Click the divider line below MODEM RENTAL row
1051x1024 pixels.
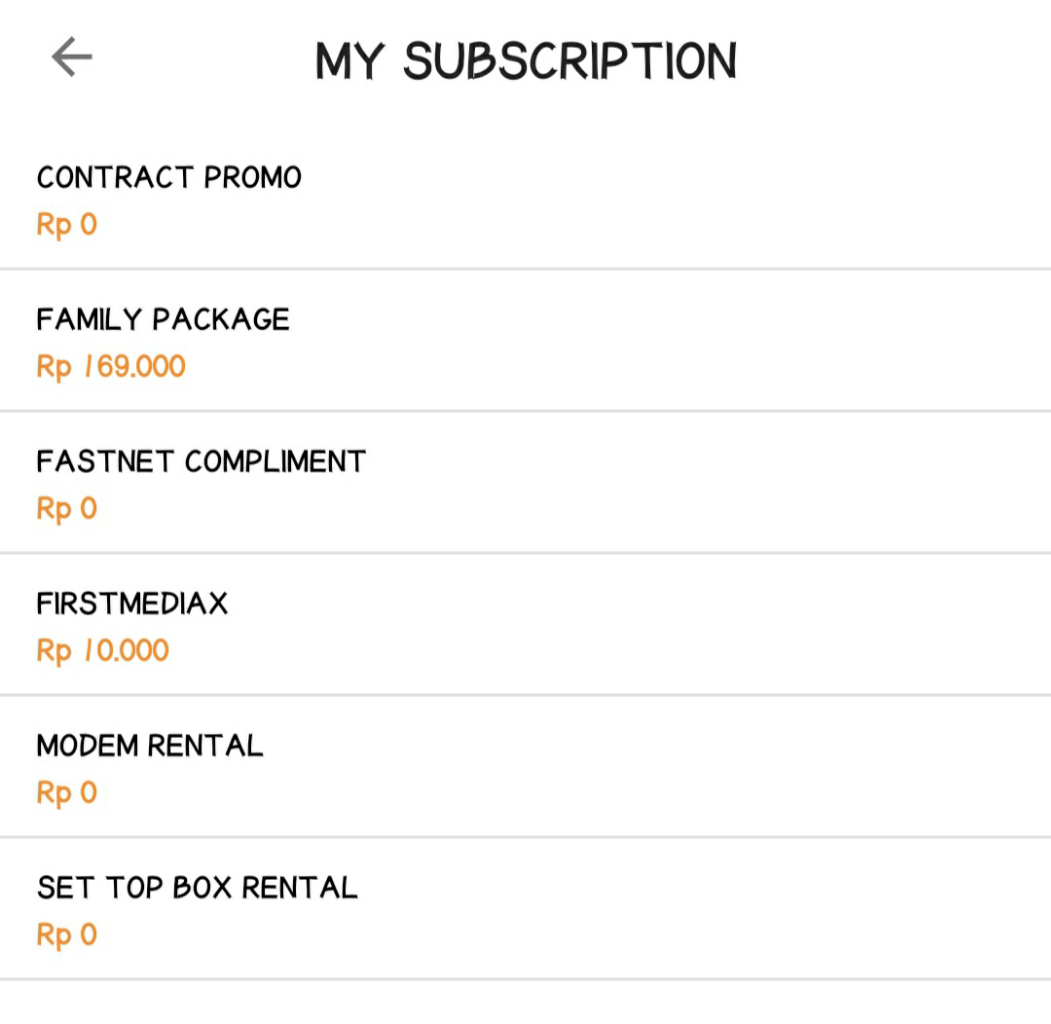click(525, 837)
